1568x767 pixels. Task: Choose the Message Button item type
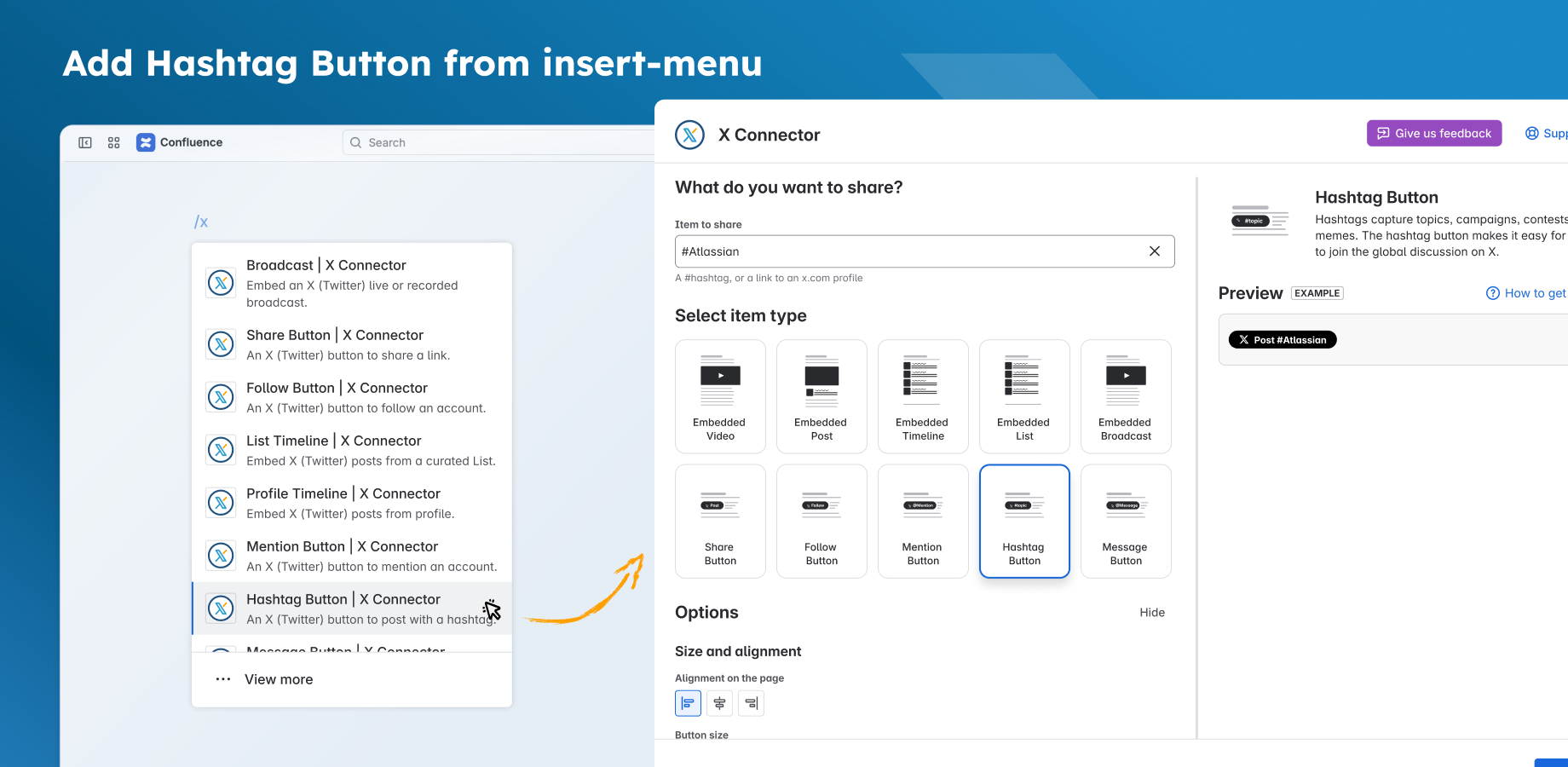point(1126,522)
